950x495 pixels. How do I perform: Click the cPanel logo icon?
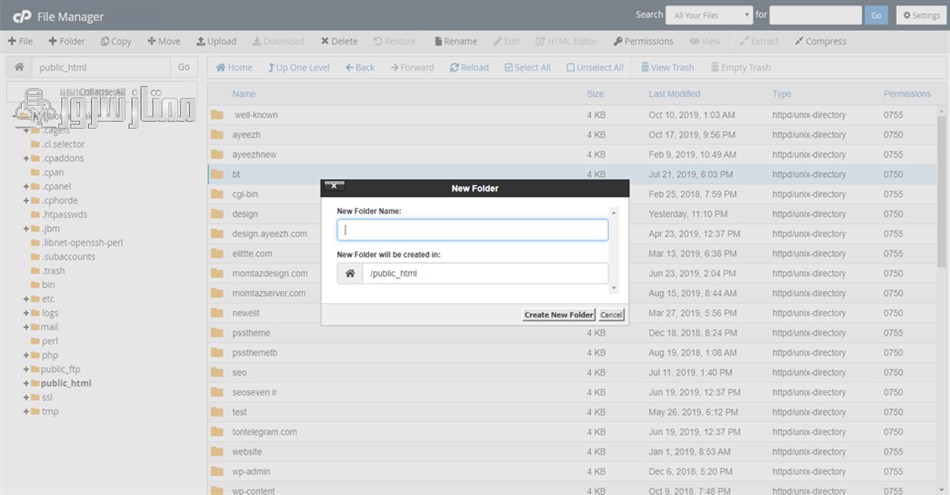22,16
